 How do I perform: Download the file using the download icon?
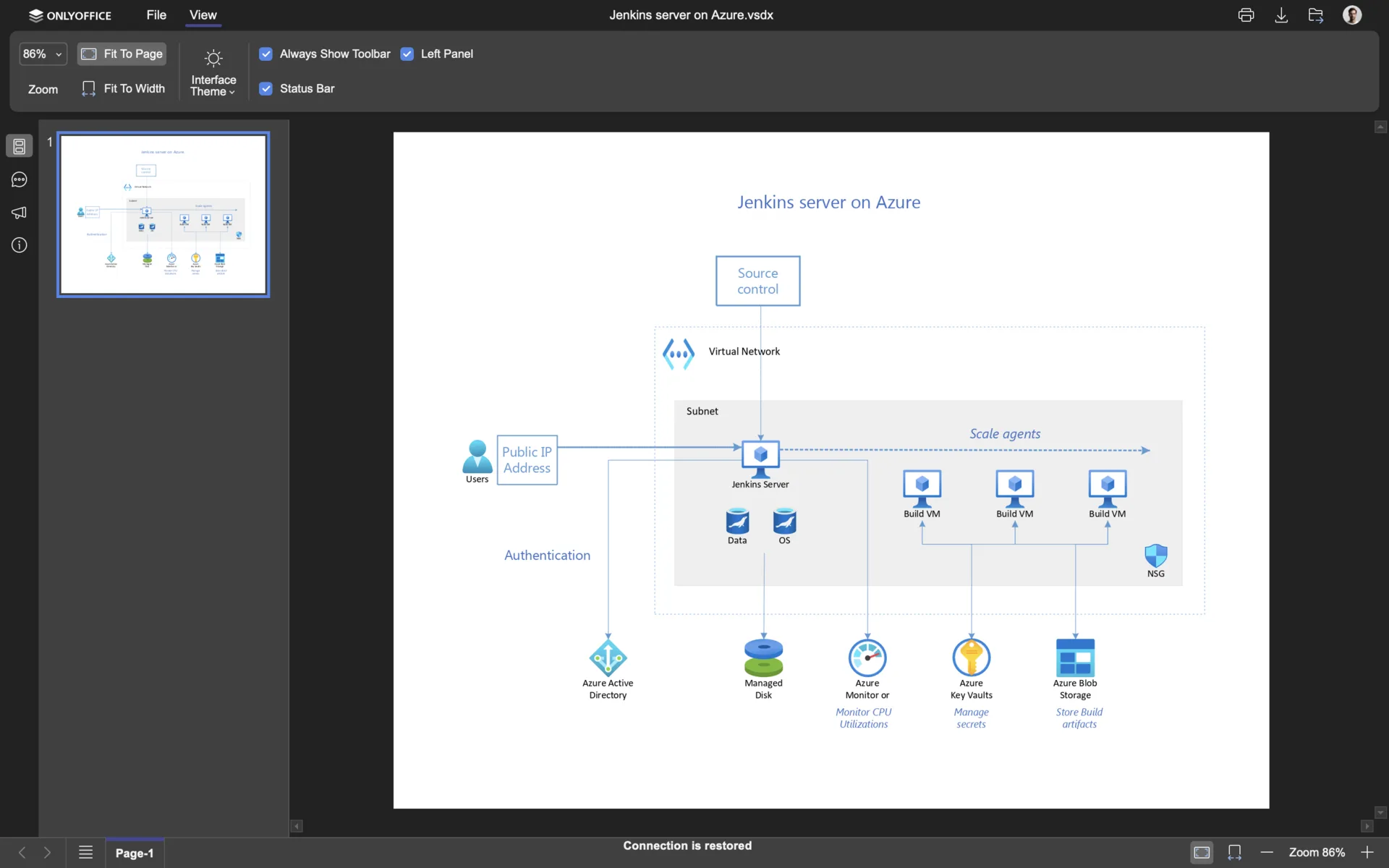1281,15
